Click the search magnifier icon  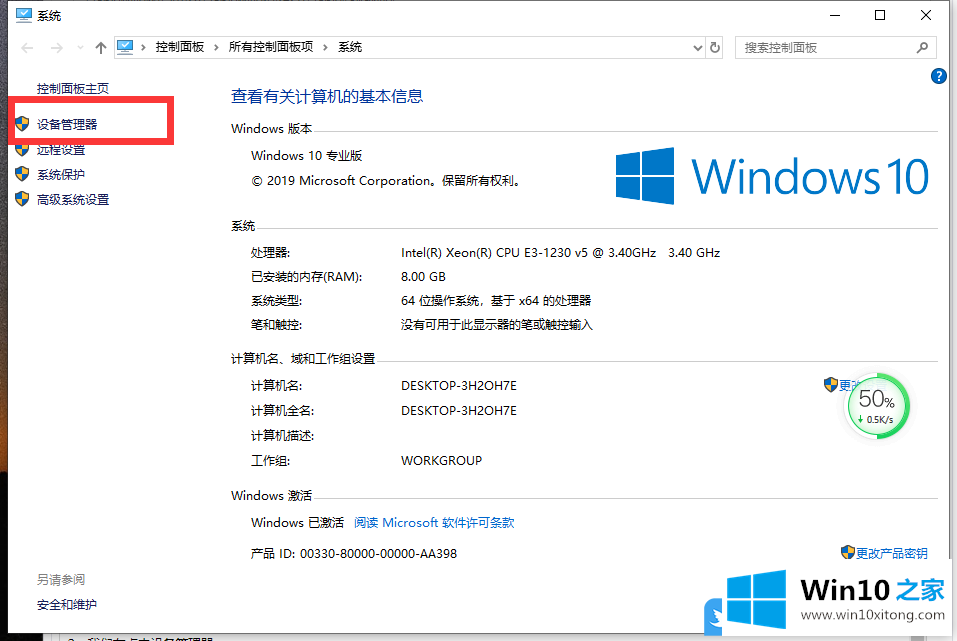point(922,47)
